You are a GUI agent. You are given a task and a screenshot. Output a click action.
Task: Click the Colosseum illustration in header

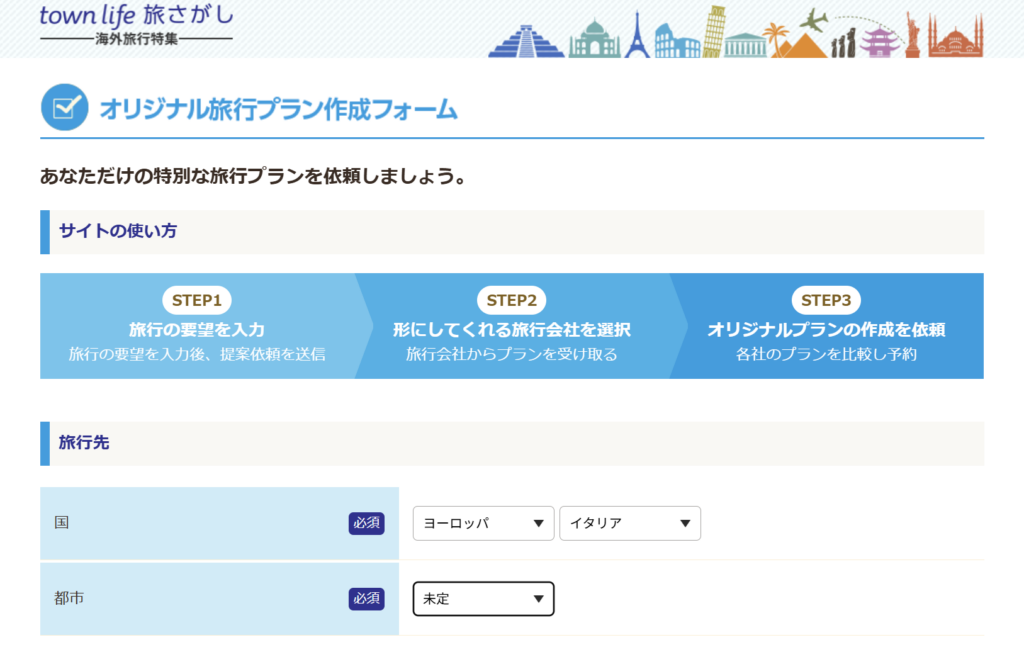pos(677,41)
